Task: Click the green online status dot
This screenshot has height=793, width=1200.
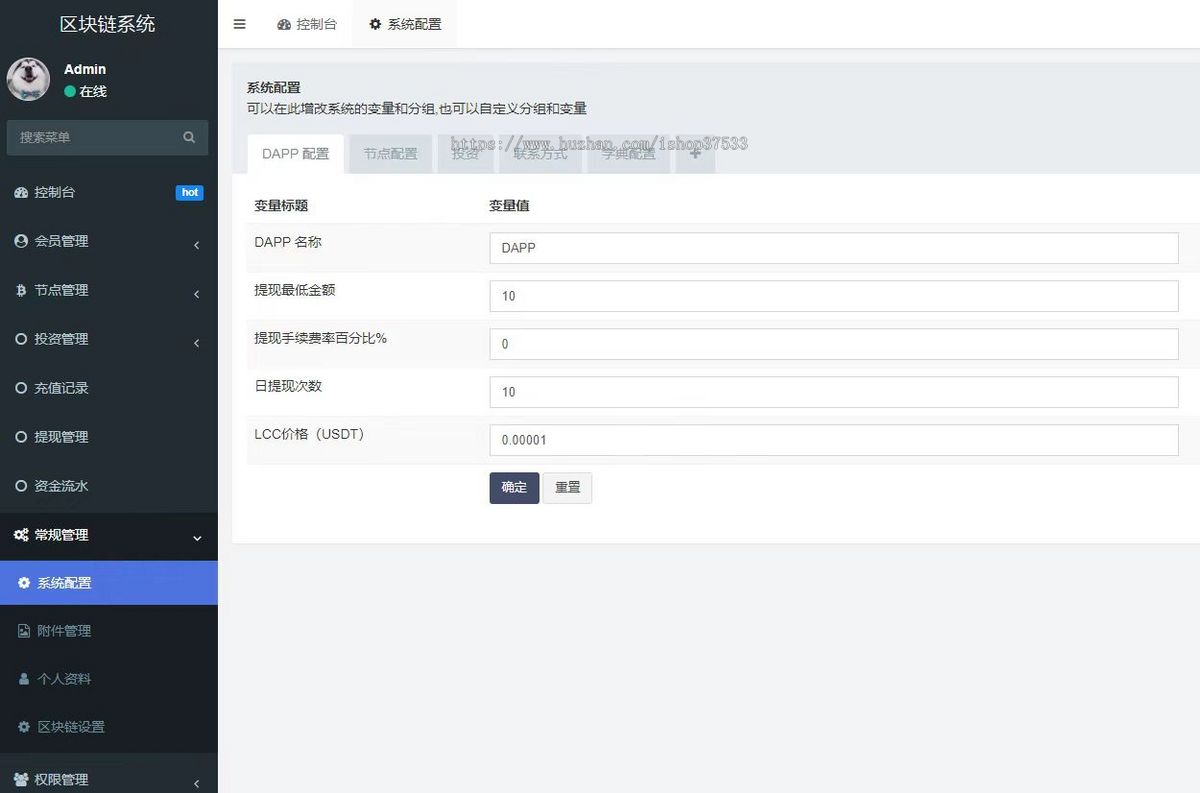Action: 70,91
